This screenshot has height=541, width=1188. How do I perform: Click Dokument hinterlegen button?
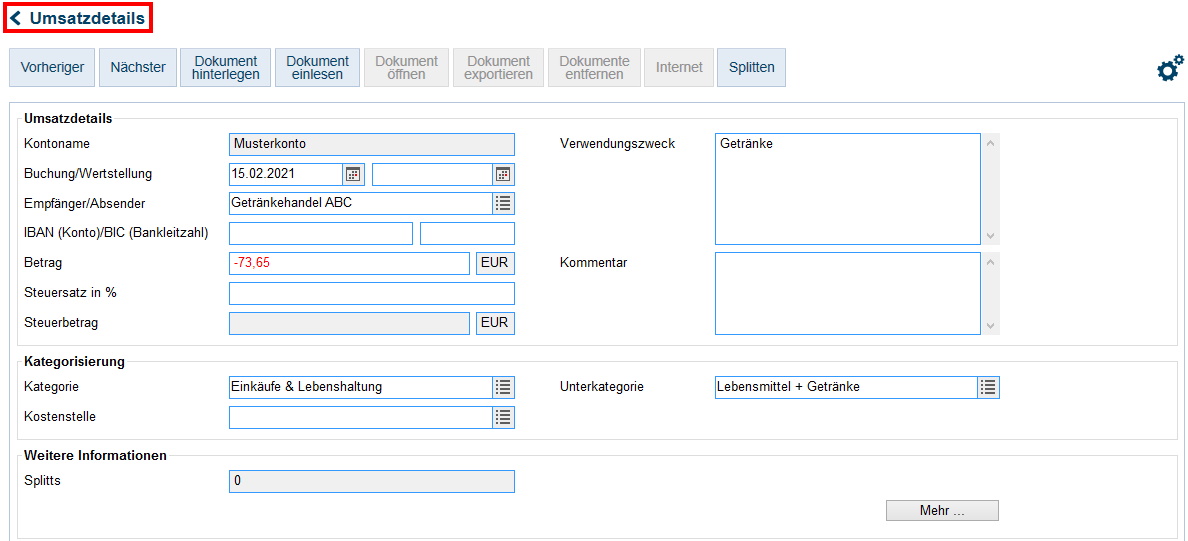[x=225, y=68]
